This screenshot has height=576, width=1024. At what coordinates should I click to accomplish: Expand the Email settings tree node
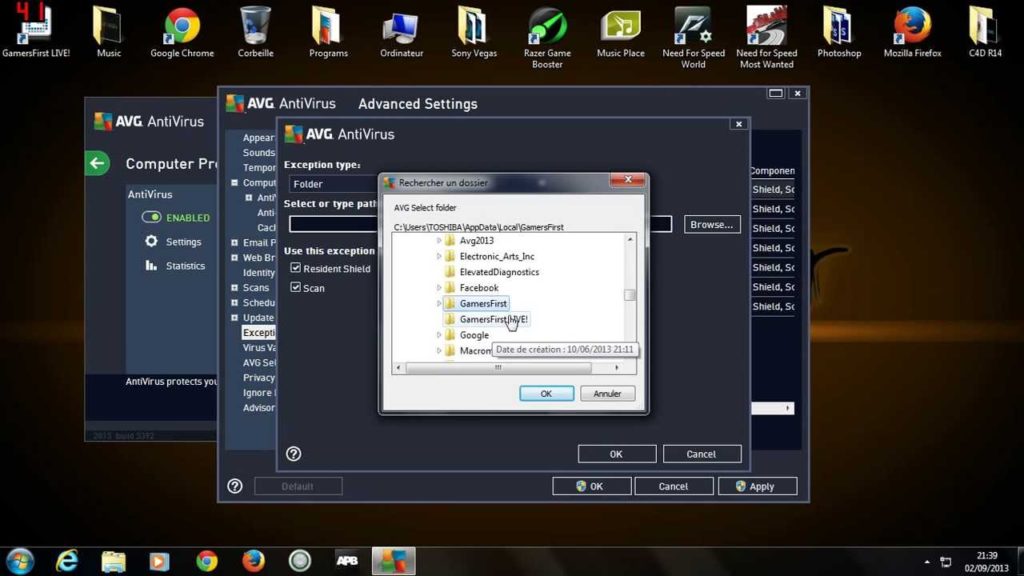[x=234, y=242]
